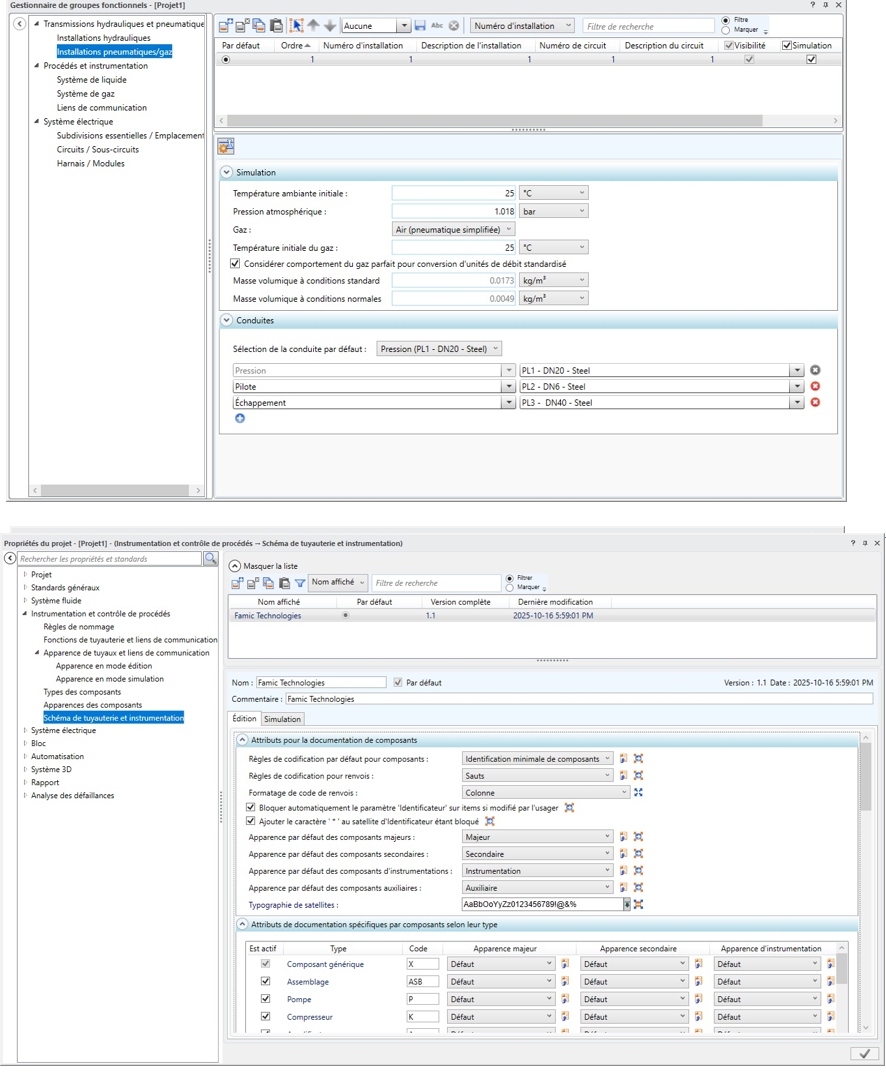Click the filter funnel icon in properties list

point(299,583)
